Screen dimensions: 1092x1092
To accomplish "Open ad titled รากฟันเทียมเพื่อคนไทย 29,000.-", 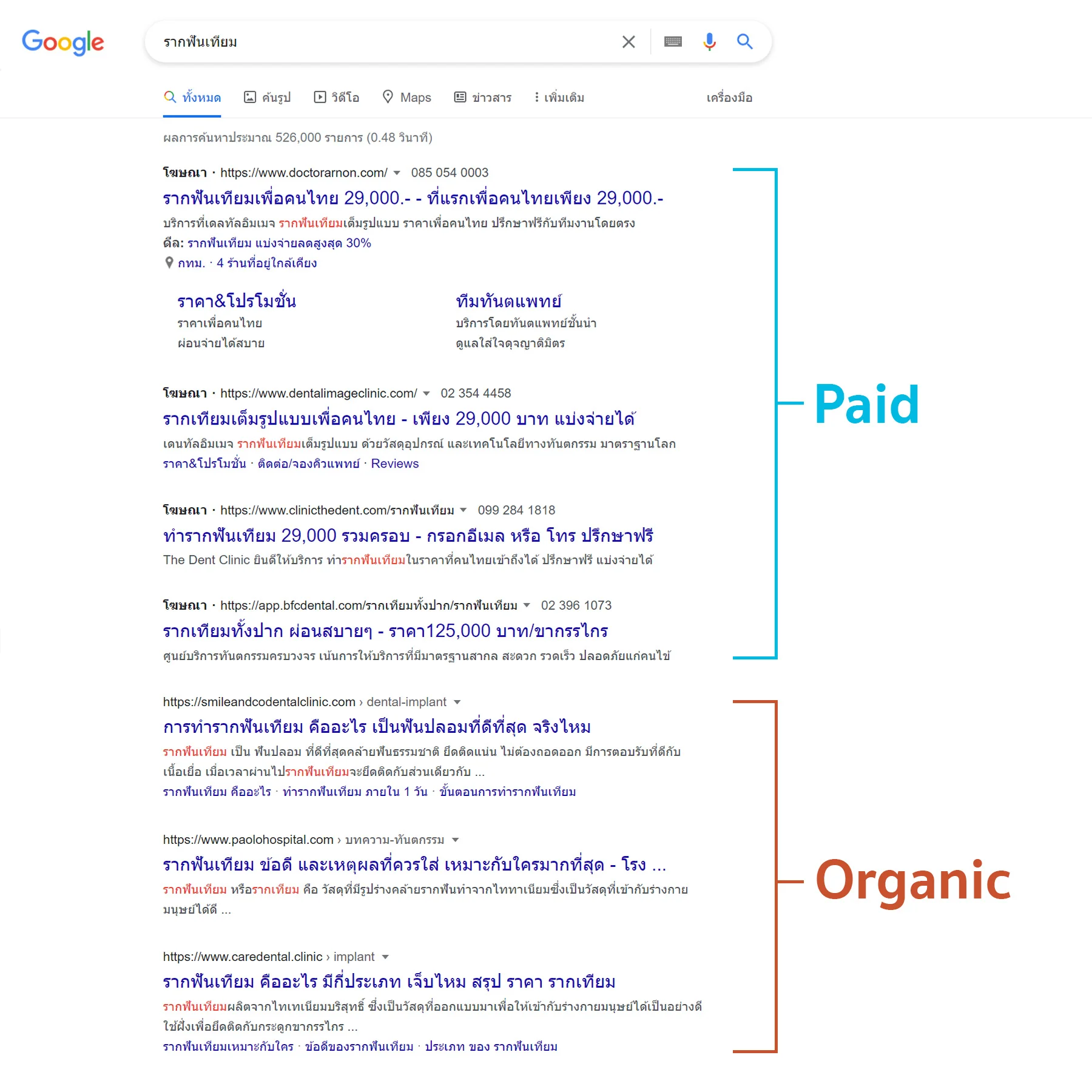I will 413,198.
